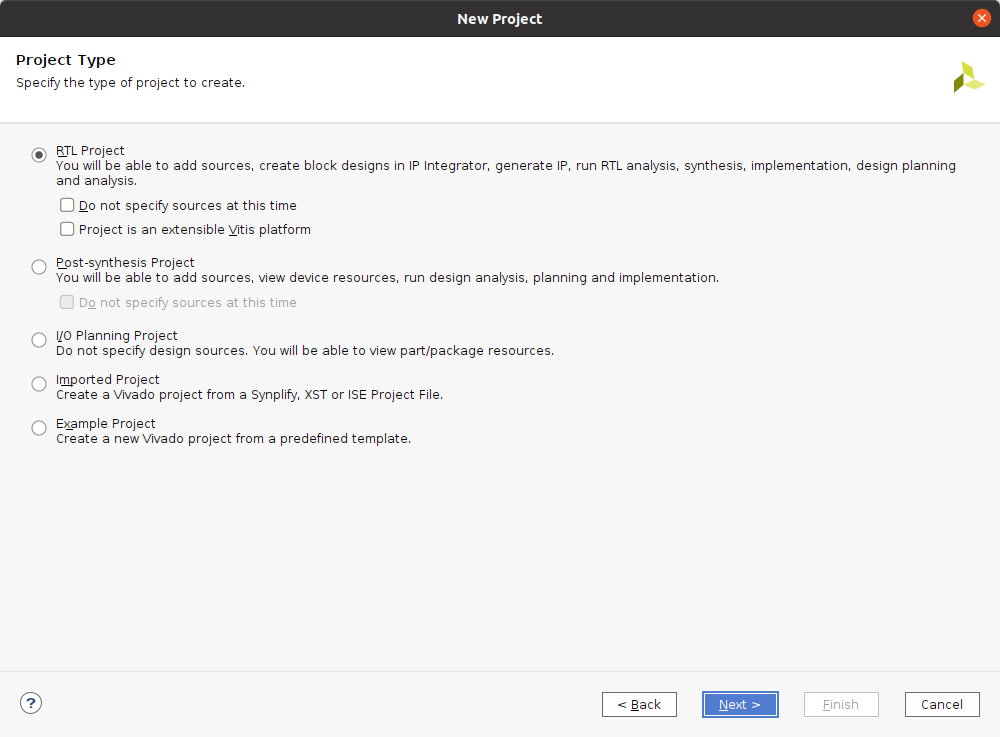The width and height of the screenshot is (1000, 737).
Task: Click the help question mark icon
Action: [x=31, y=703]
